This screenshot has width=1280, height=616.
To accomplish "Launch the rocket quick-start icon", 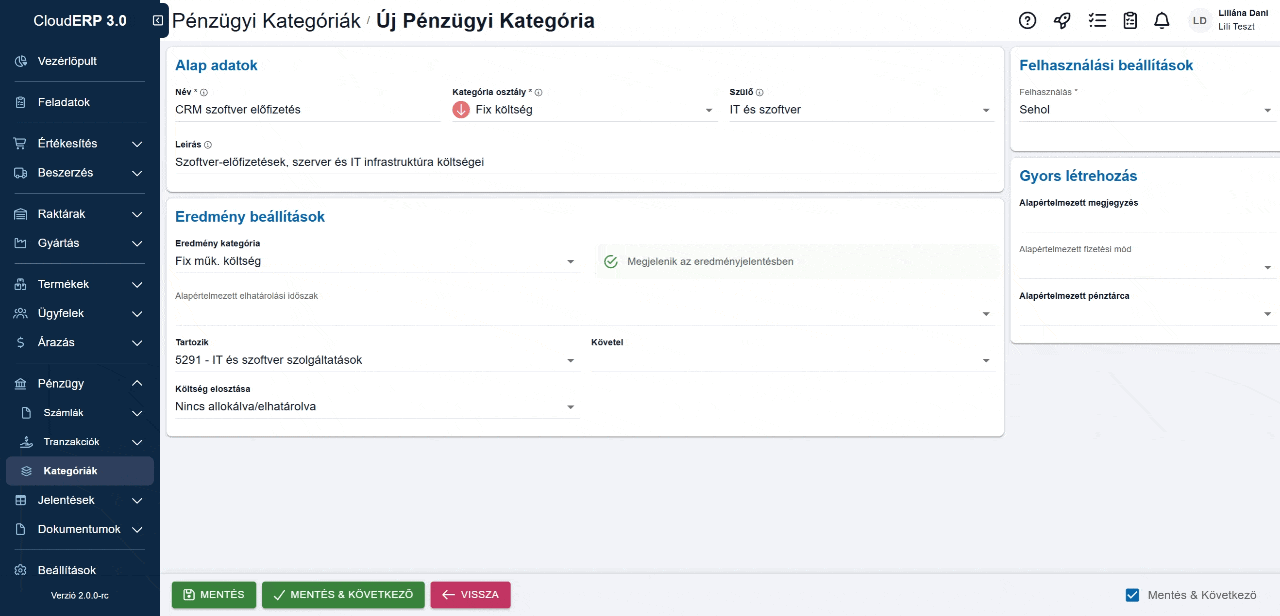I will (1061, 20).
